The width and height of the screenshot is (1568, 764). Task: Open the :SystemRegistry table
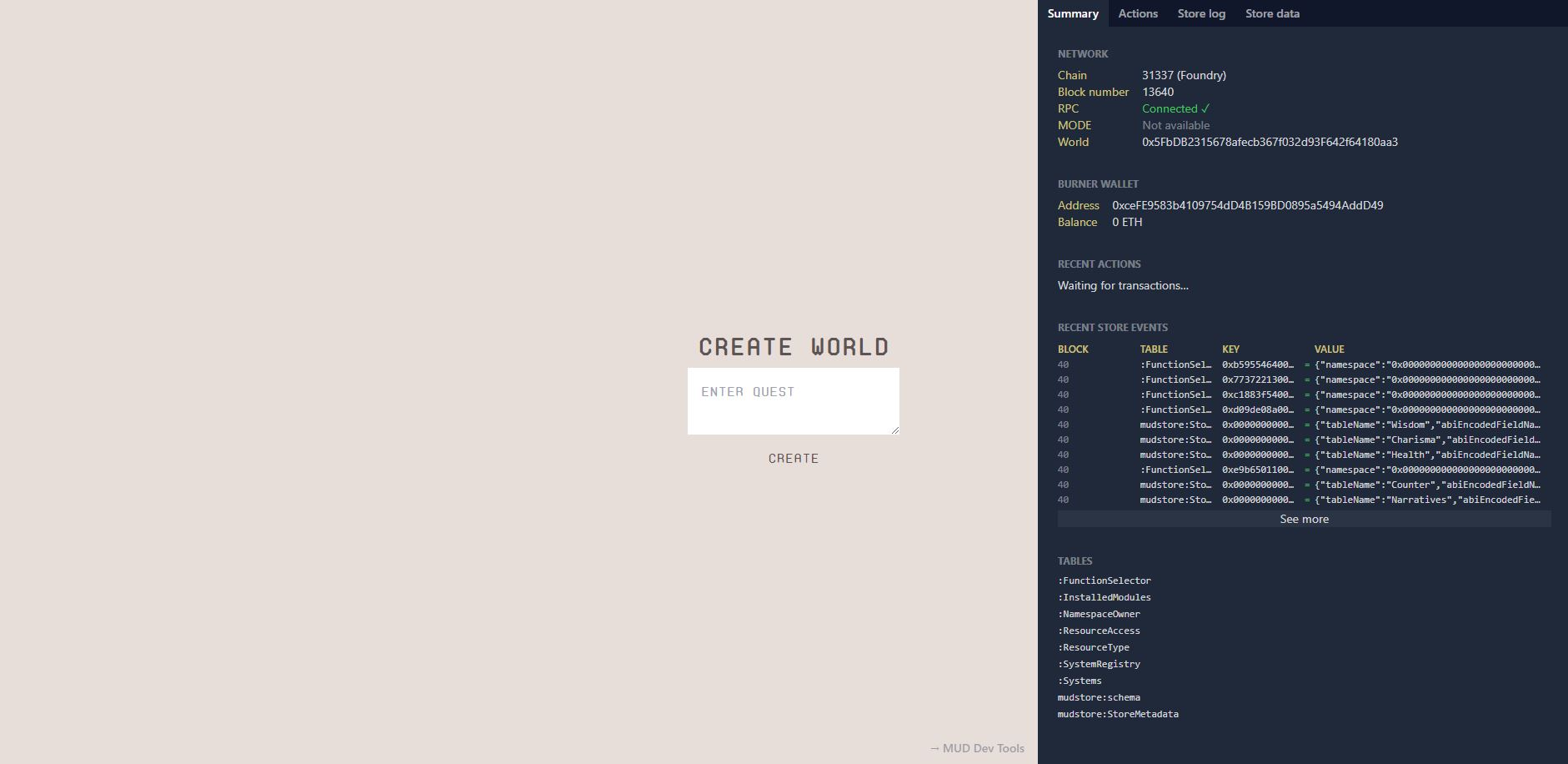pos(1099,664)
